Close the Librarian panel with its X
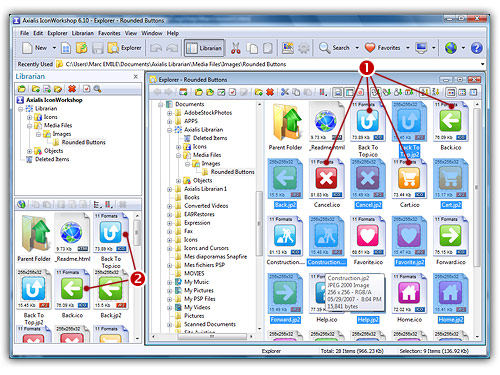 135,76
